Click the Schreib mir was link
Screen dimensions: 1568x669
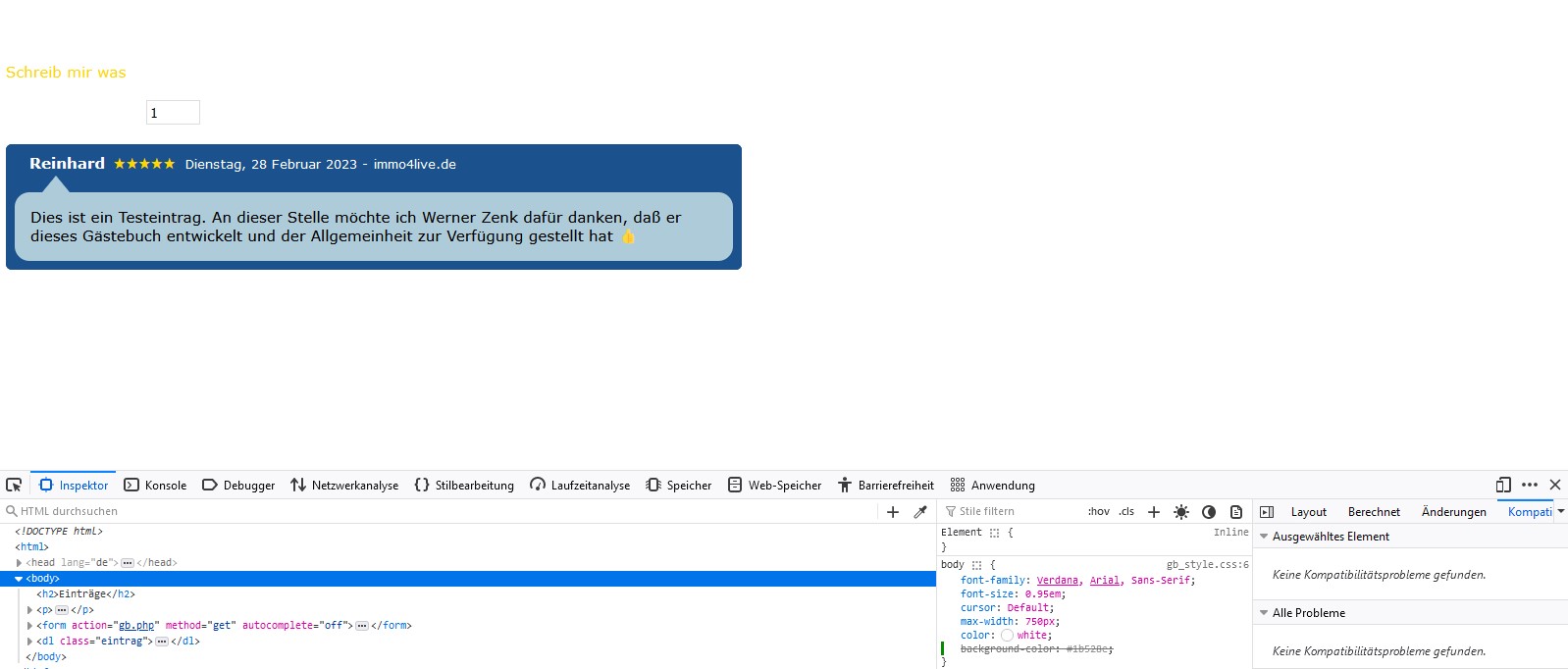(66, 73)
